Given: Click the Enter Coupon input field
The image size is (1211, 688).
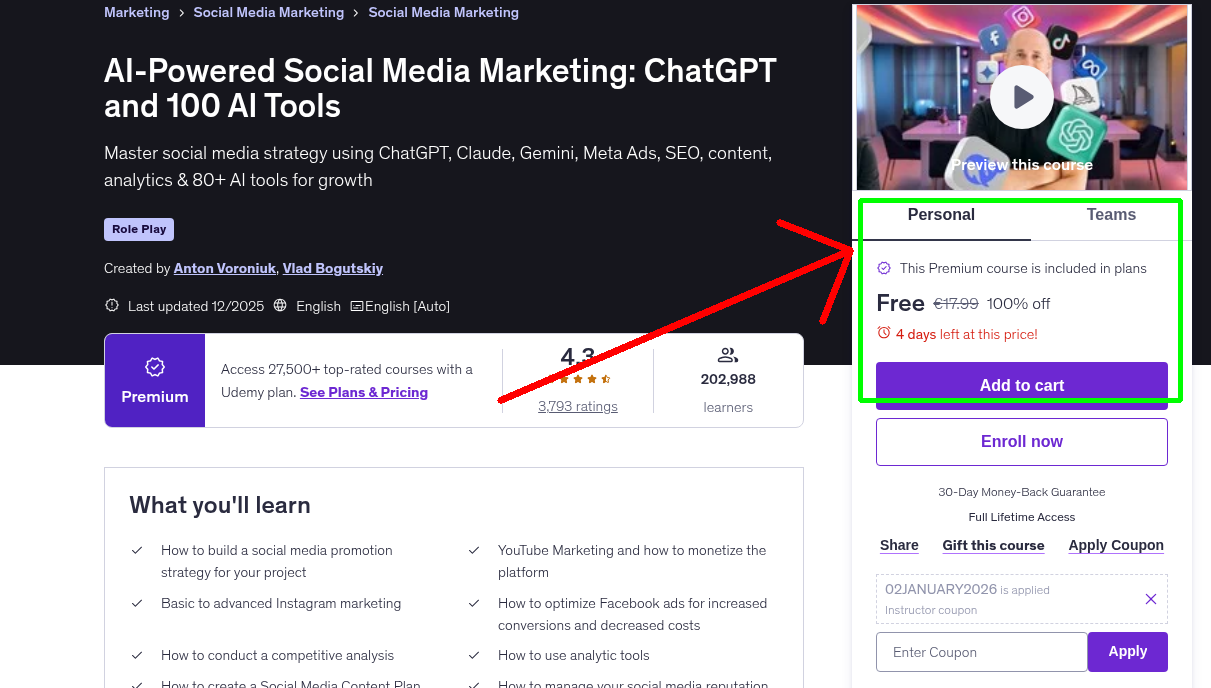Looking at the screenshot, I should [x=980, y=651].
